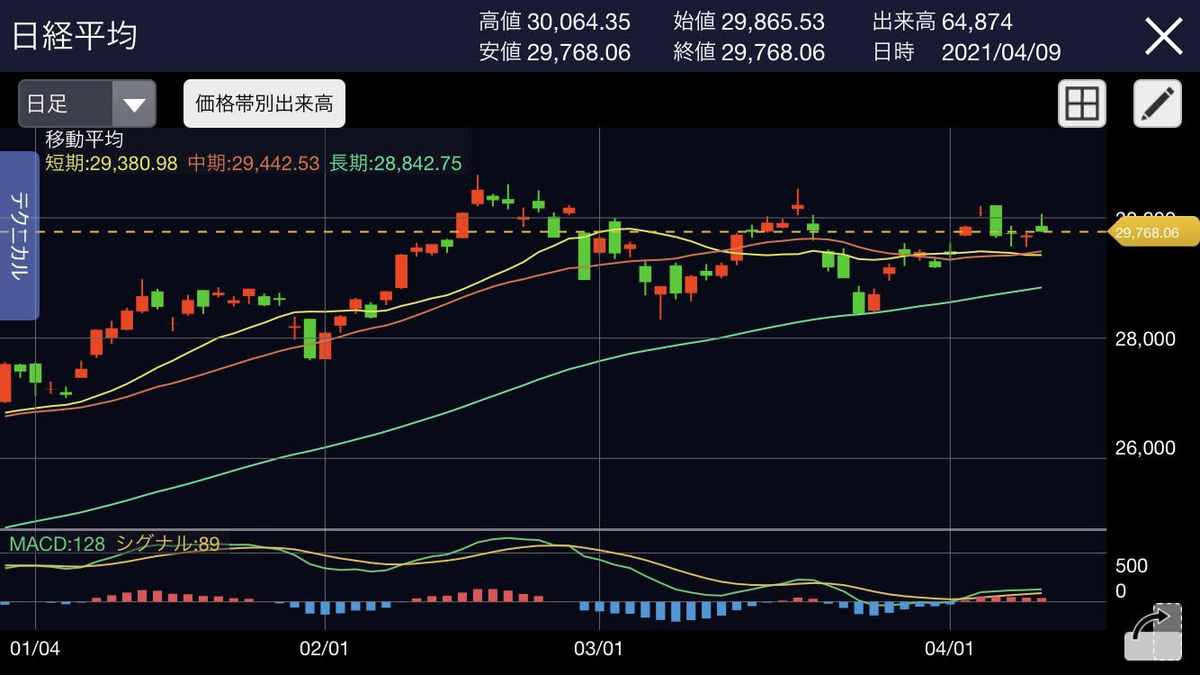This screenshot has width=1200, height=675.
Task: Tap the yellow 29,768.06 price marker
Action: [x=1154, y=231]
